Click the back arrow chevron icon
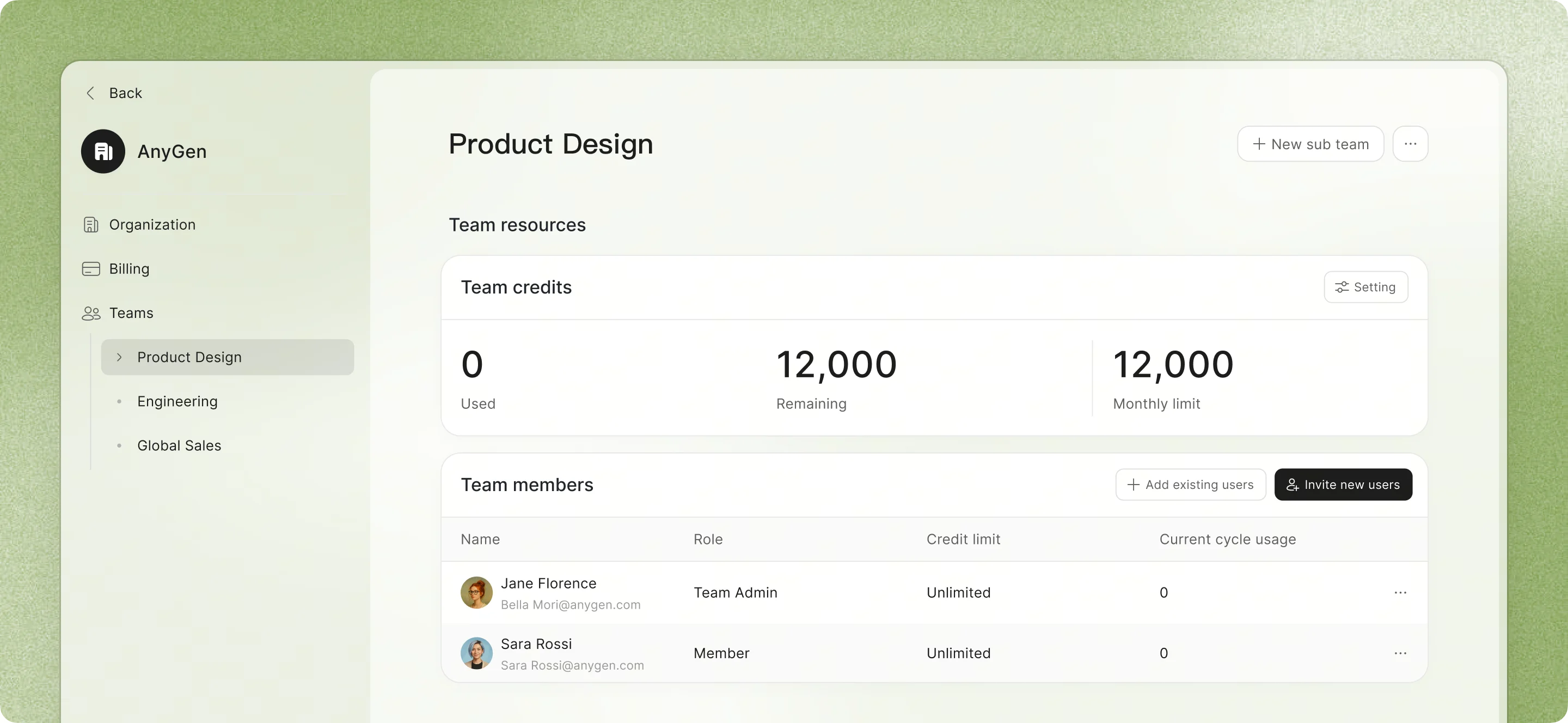Image resolution: width=1568 pixels, height=723 pixels. (90, 93)
